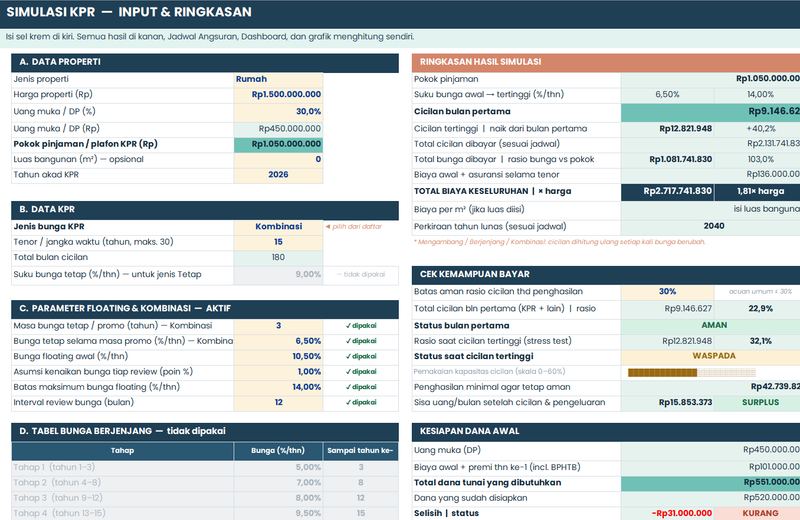Select the 'C. PARAMETER FLOATING & KOMBINASI' header
The height and width of the screenshot is (520, 800).
tap(205, 309)
